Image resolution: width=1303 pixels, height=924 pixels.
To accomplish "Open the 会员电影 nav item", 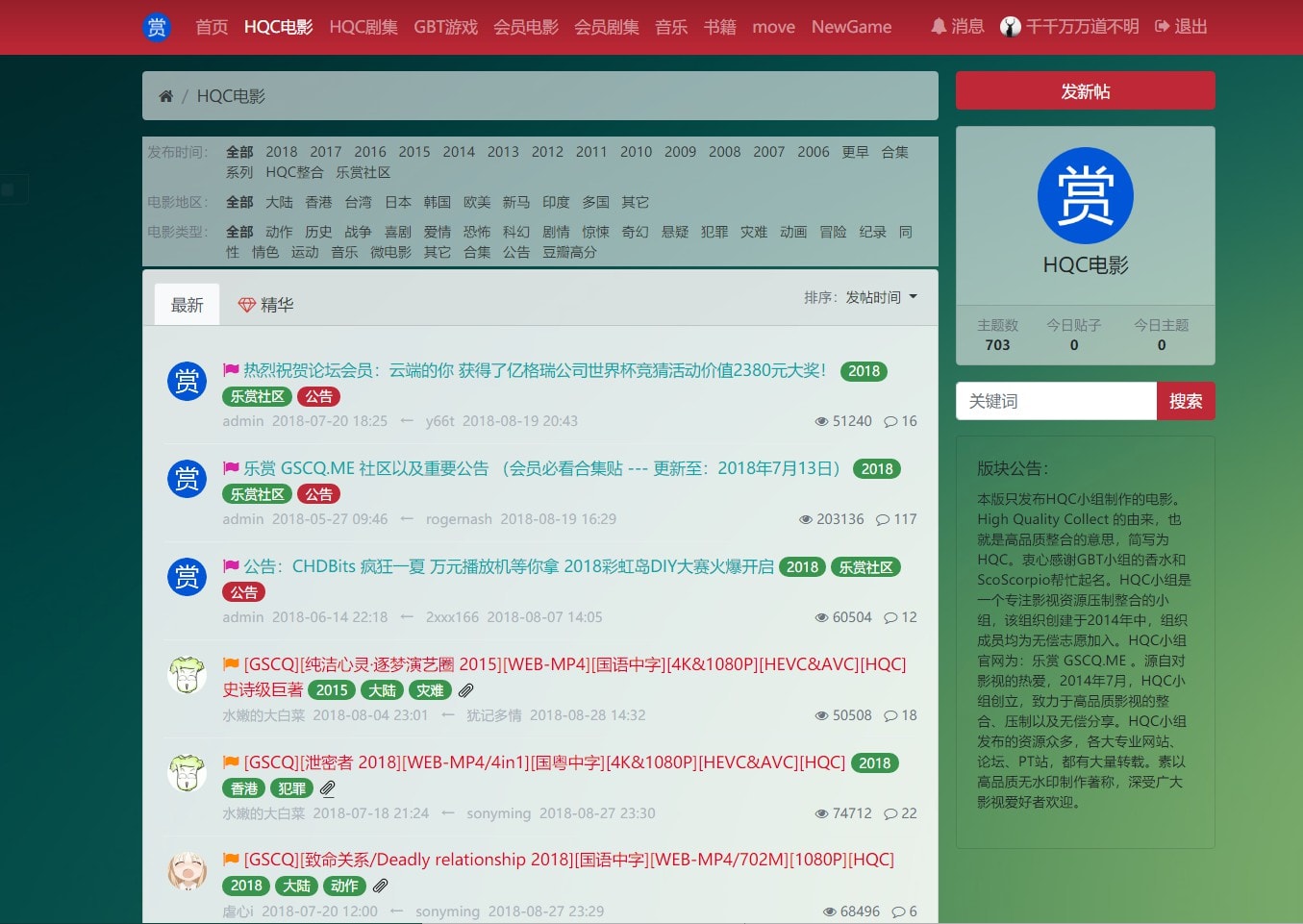I will click(x=526, y=27).
